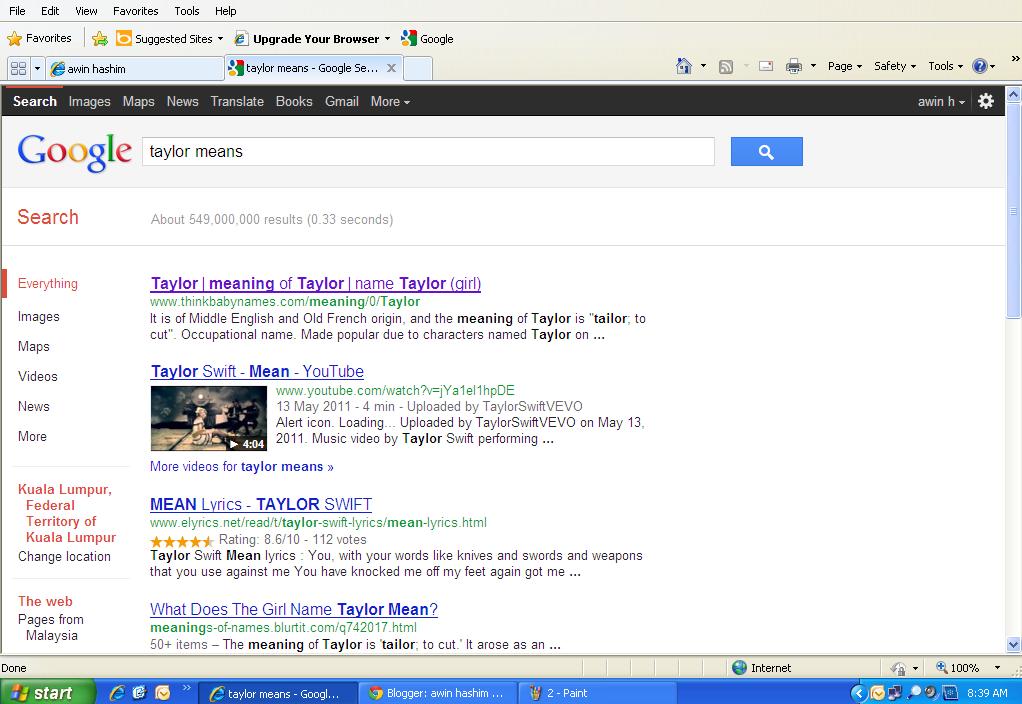Click the blue Help question icon

coord(979,66)
